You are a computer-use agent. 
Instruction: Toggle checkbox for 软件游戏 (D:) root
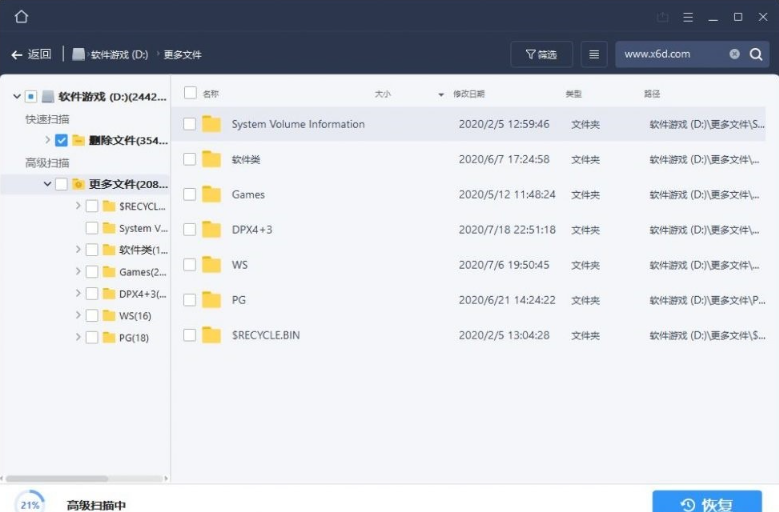[31, 96]
